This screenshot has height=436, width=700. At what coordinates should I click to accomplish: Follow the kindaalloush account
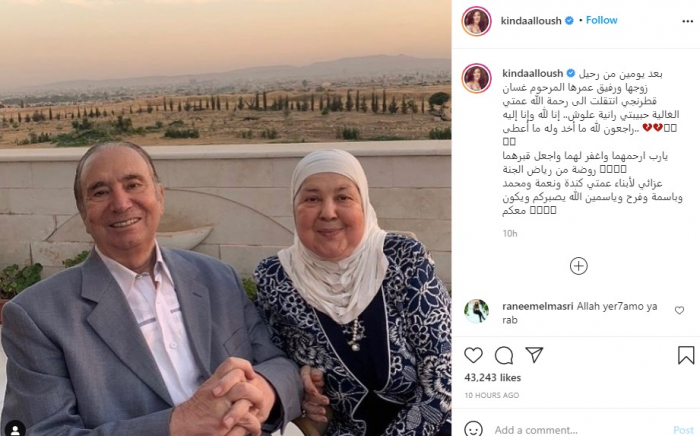click(x=601, y=20)
